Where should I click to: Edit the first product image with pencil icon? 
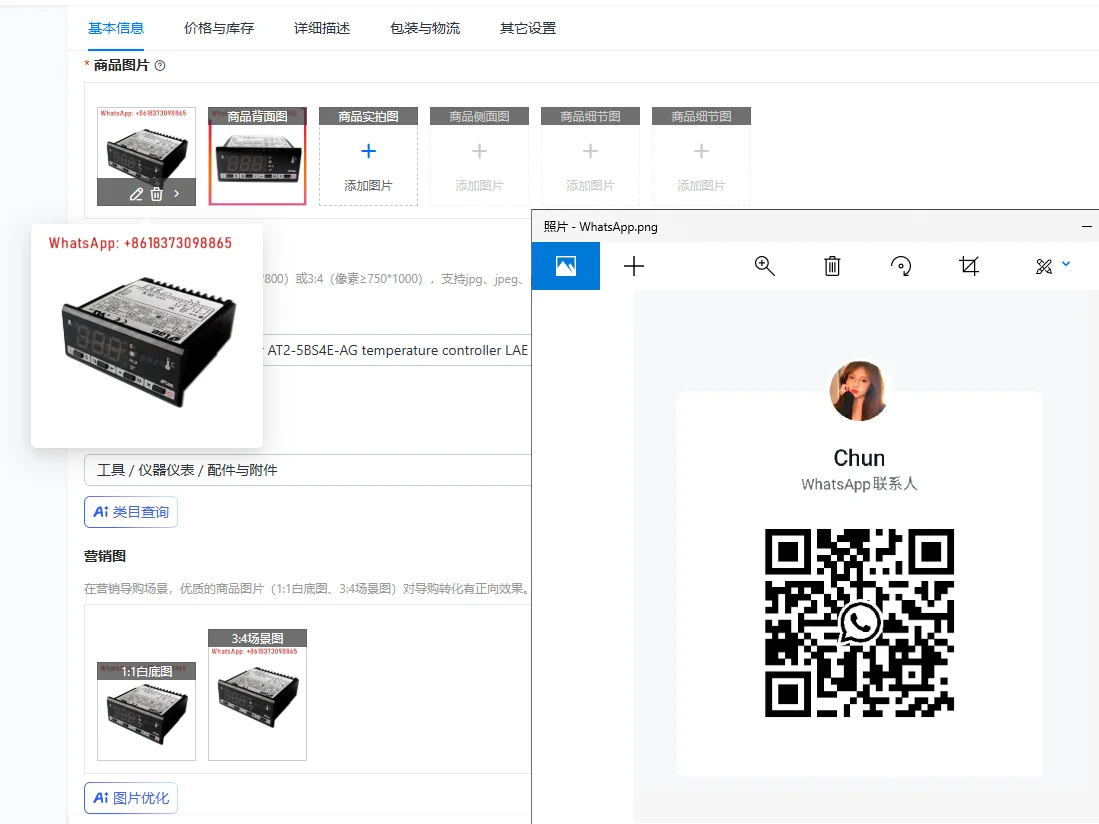[x=136, y=194]
